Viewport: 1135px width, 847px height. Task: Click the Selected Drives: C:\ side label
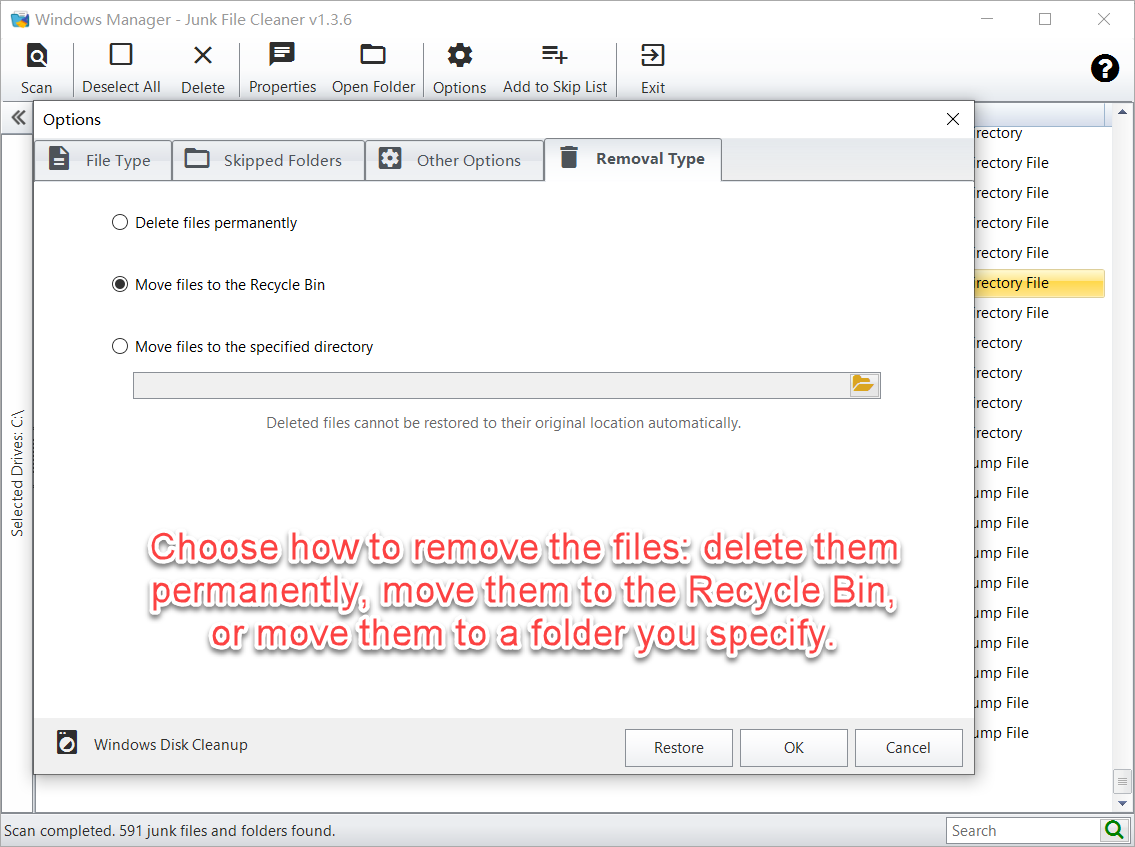[17, 473]
